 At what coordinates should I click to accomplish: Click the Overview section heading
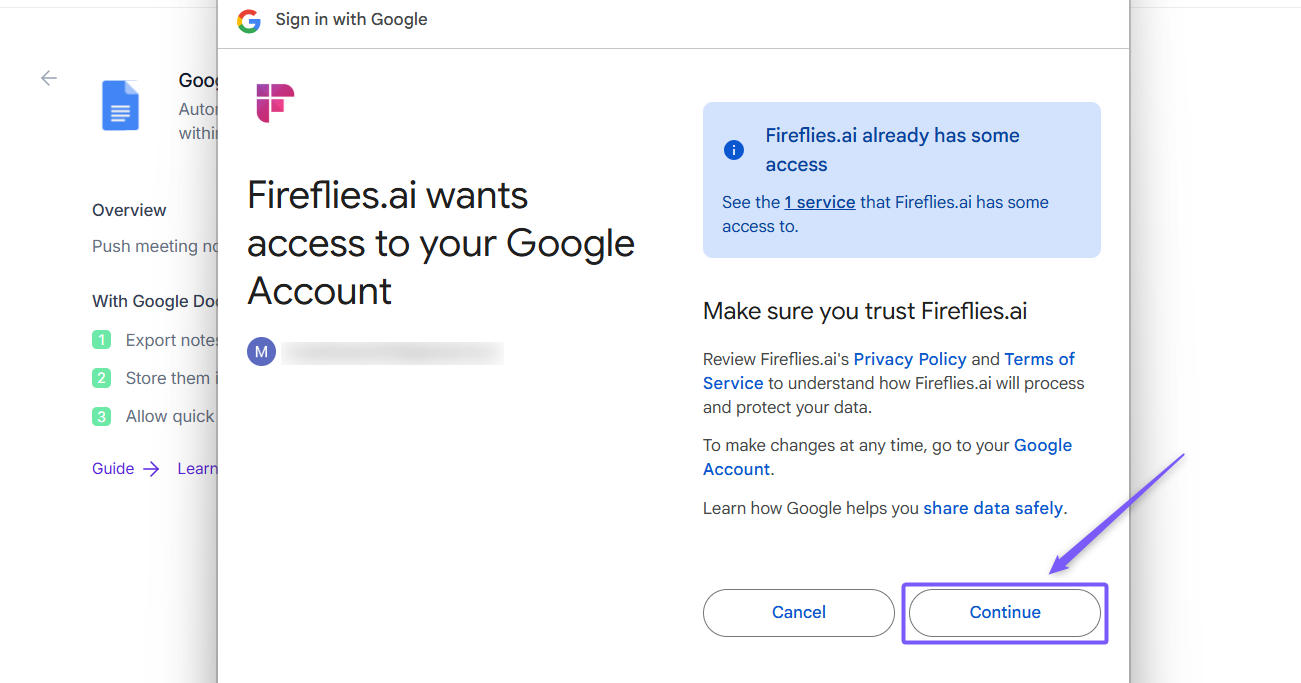pyautogui.click(x=129, y=210)
